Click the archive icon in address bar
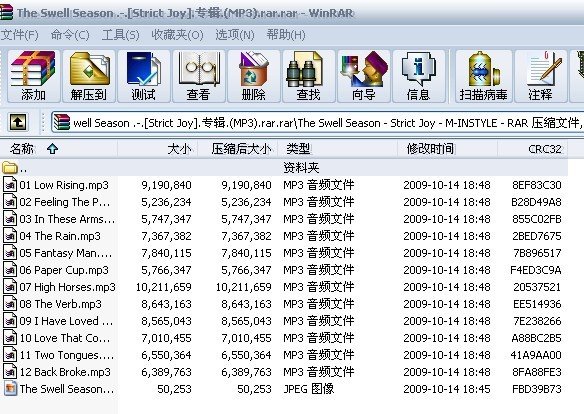This screenshot has width=584, height=414. (x=61, y=122)
